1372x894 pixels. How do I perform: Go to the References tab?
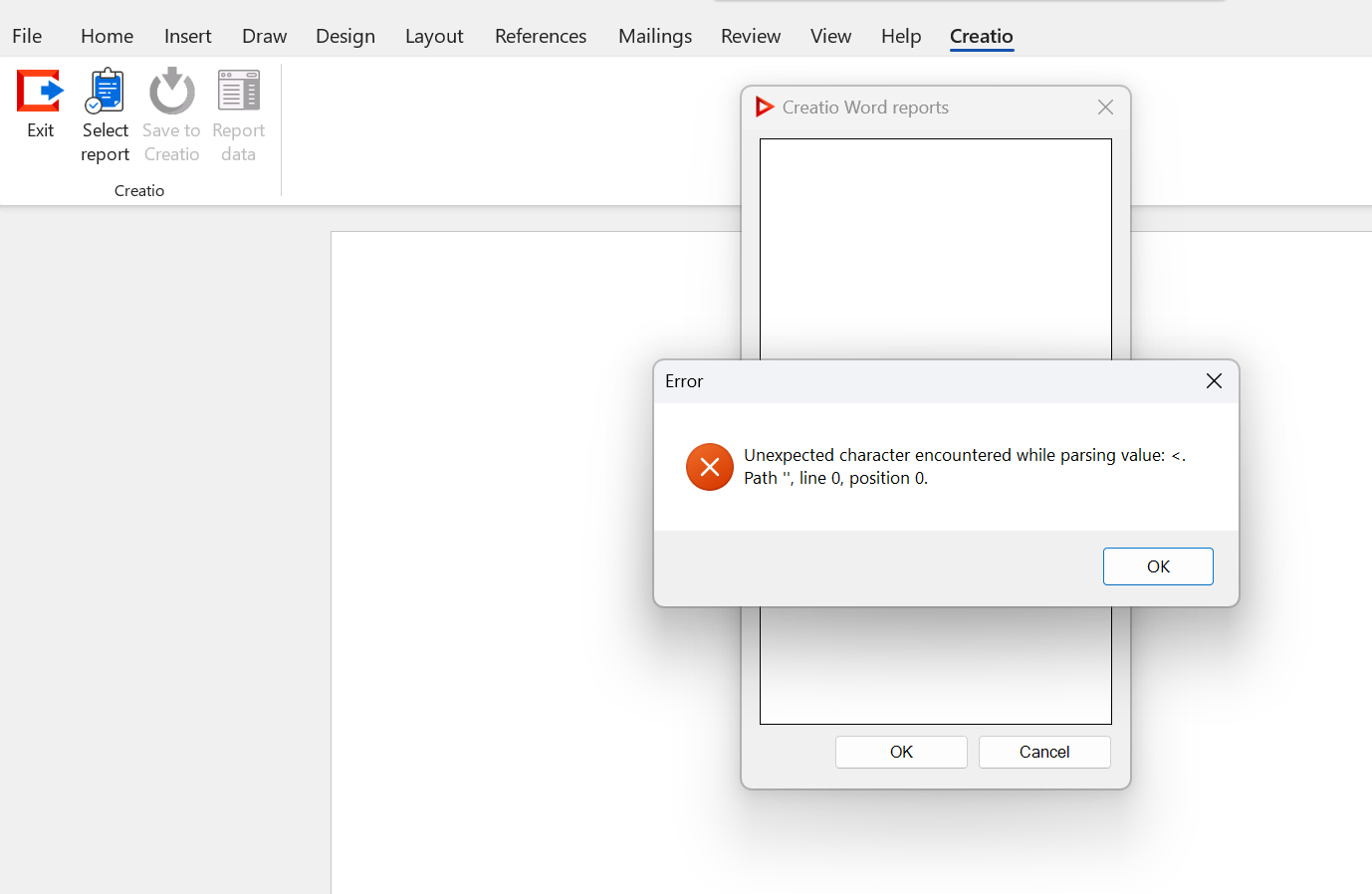click(541, 36)
